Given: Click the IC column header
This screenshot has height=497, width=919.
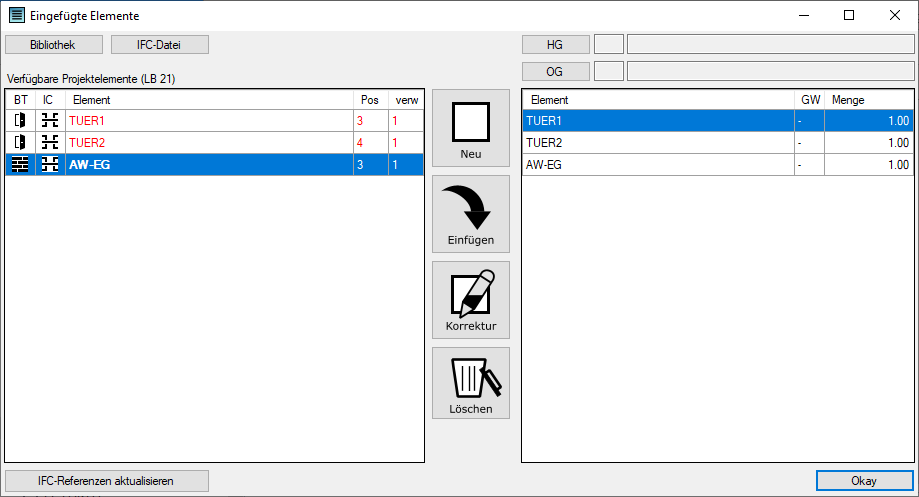Looking at the screenshot, I should coord(48,100).
